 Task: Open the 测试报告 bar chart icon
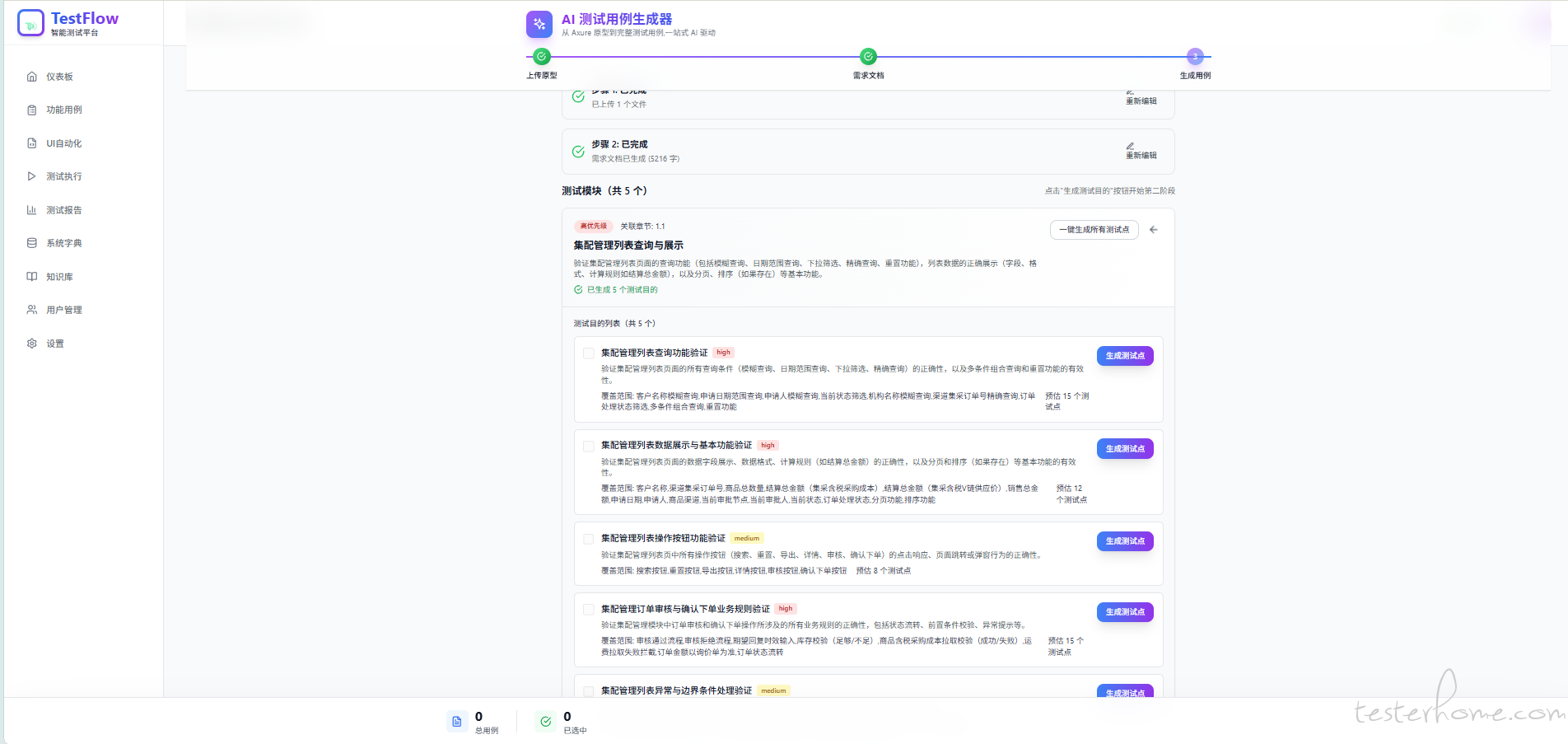tap(32, 210)
